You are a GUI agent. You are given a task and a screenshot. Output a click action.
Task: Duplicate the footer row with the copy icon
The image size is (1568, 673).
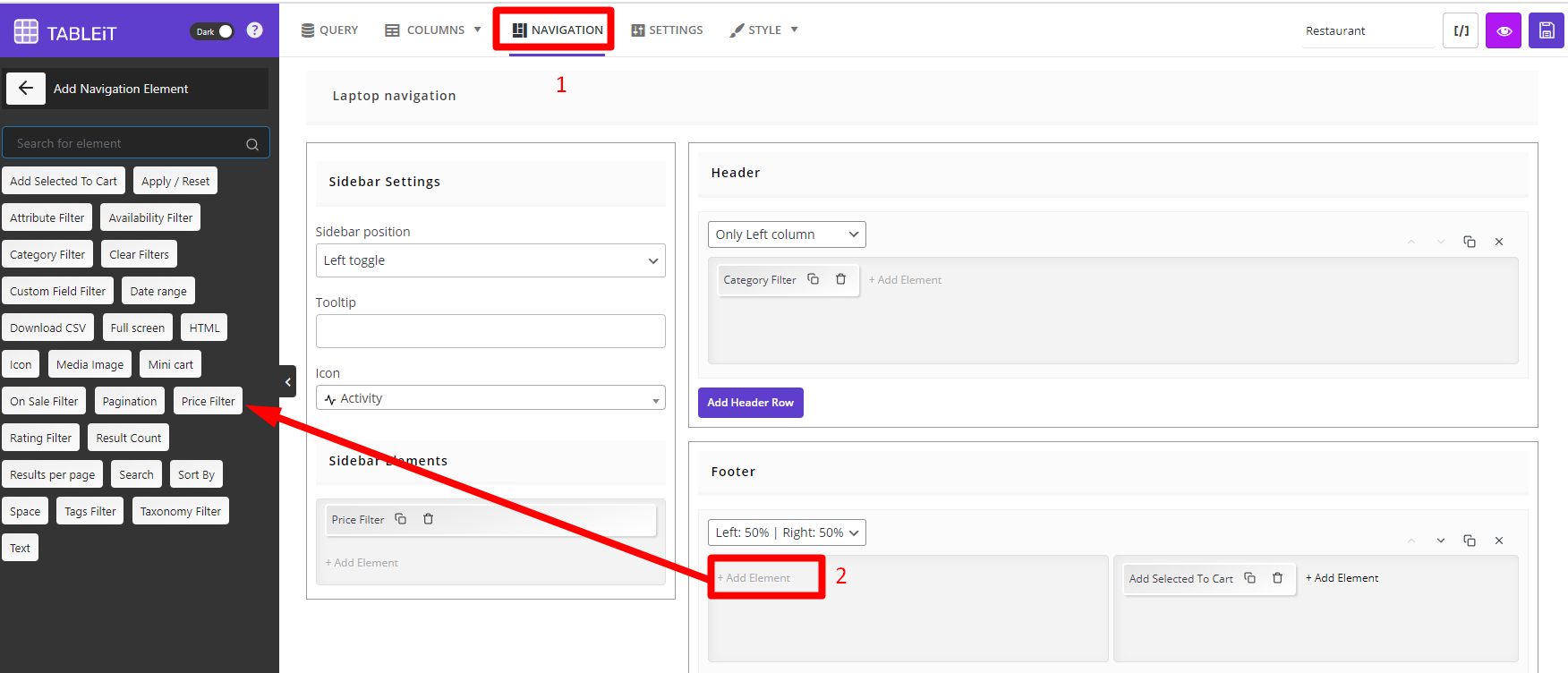[x=1470, y=541]
